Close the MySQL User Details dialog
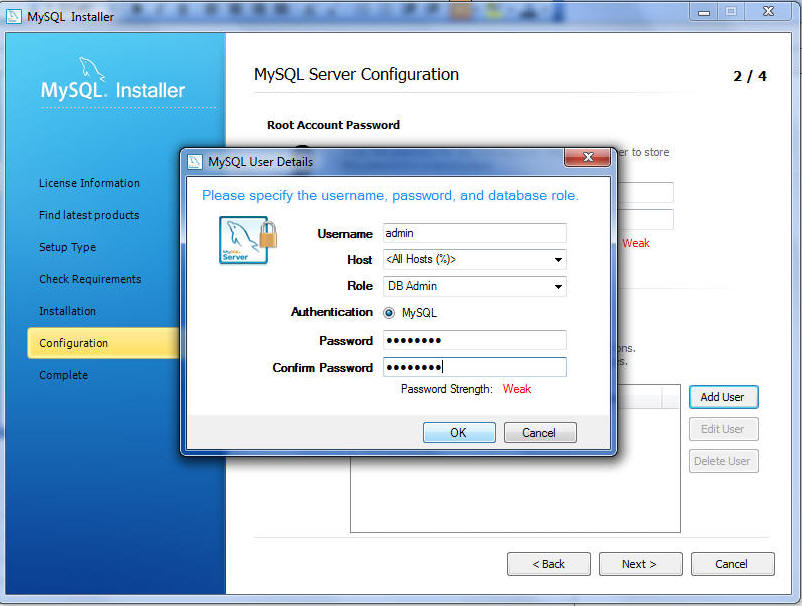 pyautogui.click(x=588, y=157)
